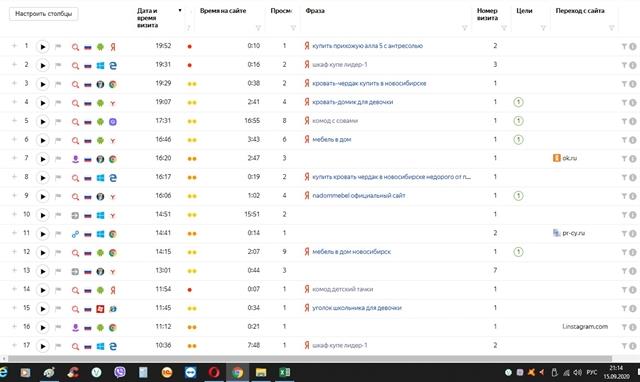Click goal reached badge in row 12
This screenshot has height=382, width=640.
point(518,252)
